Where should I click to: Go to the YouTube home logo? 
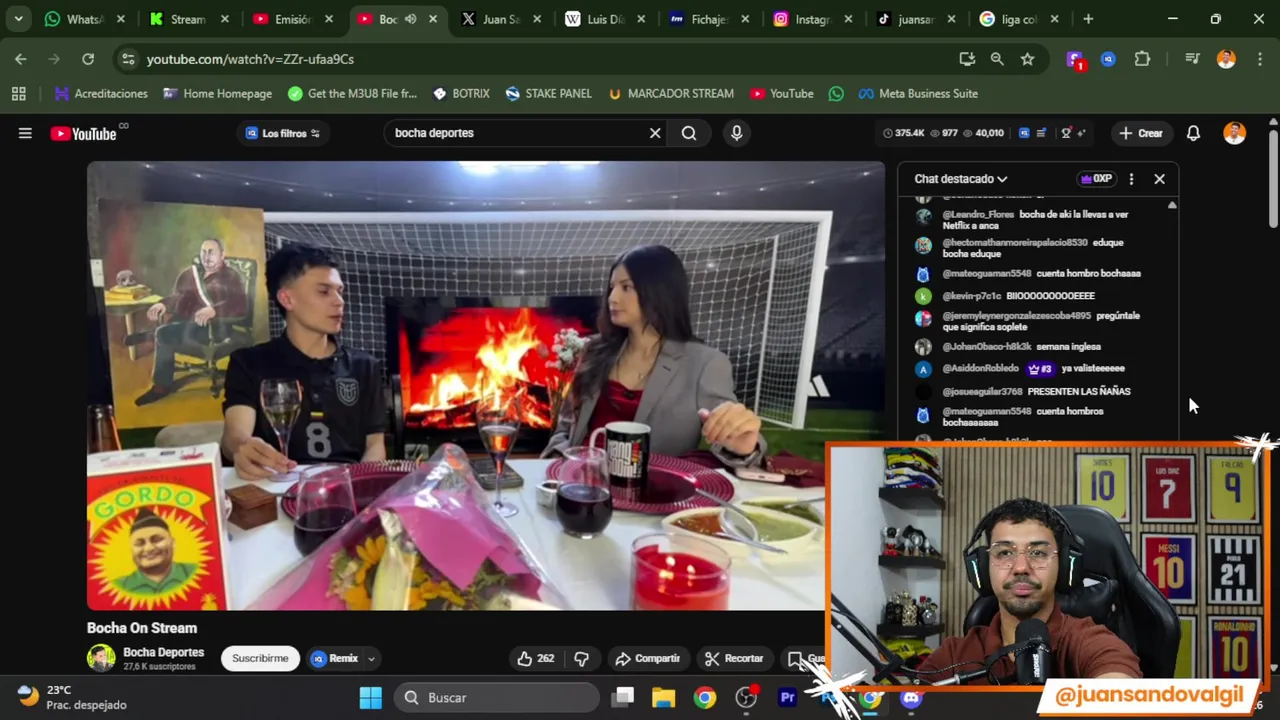pyautogui.click(x=84, y=134)
